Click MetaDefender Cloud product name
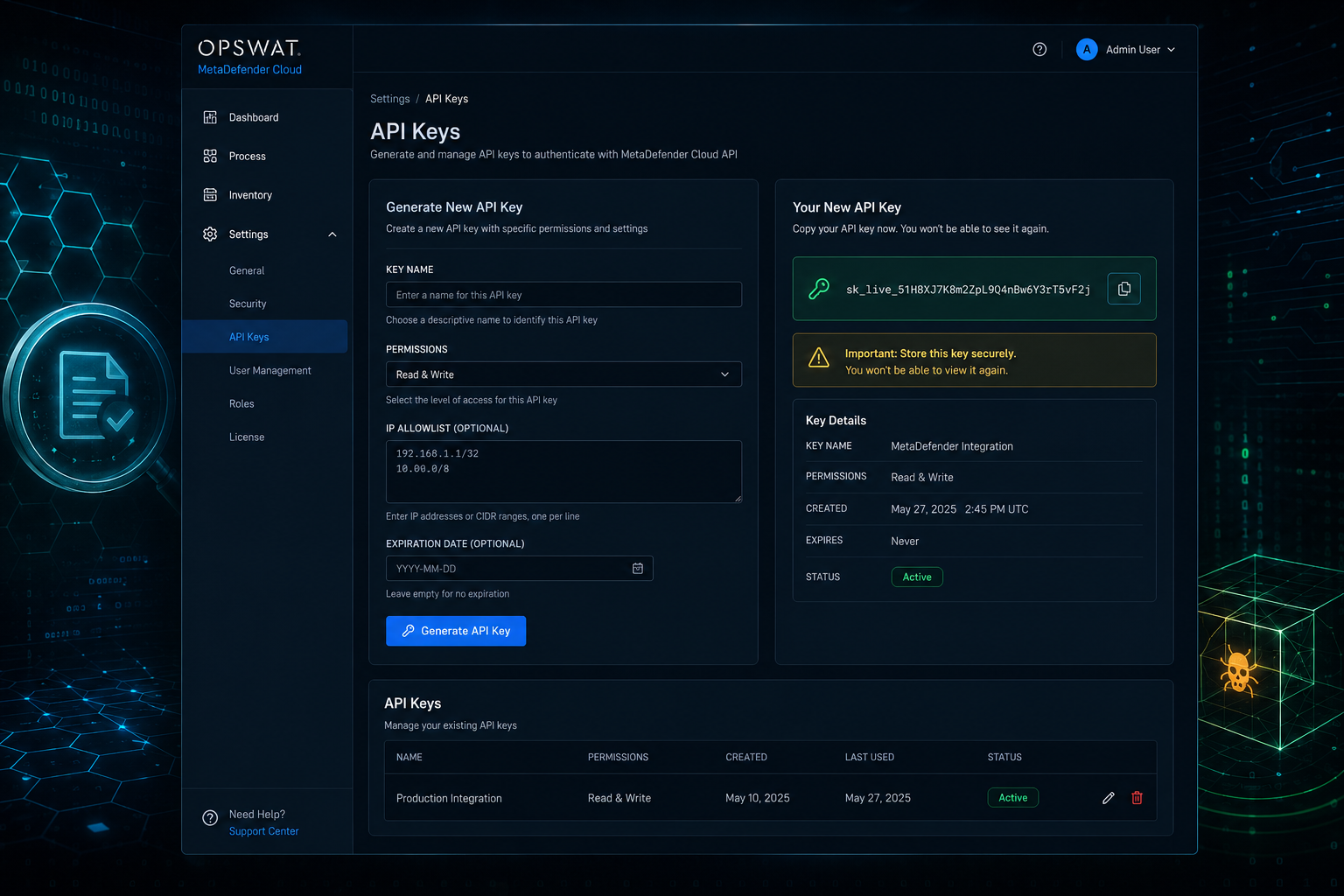The image size is (1344, 896). [x=249, y=70]
